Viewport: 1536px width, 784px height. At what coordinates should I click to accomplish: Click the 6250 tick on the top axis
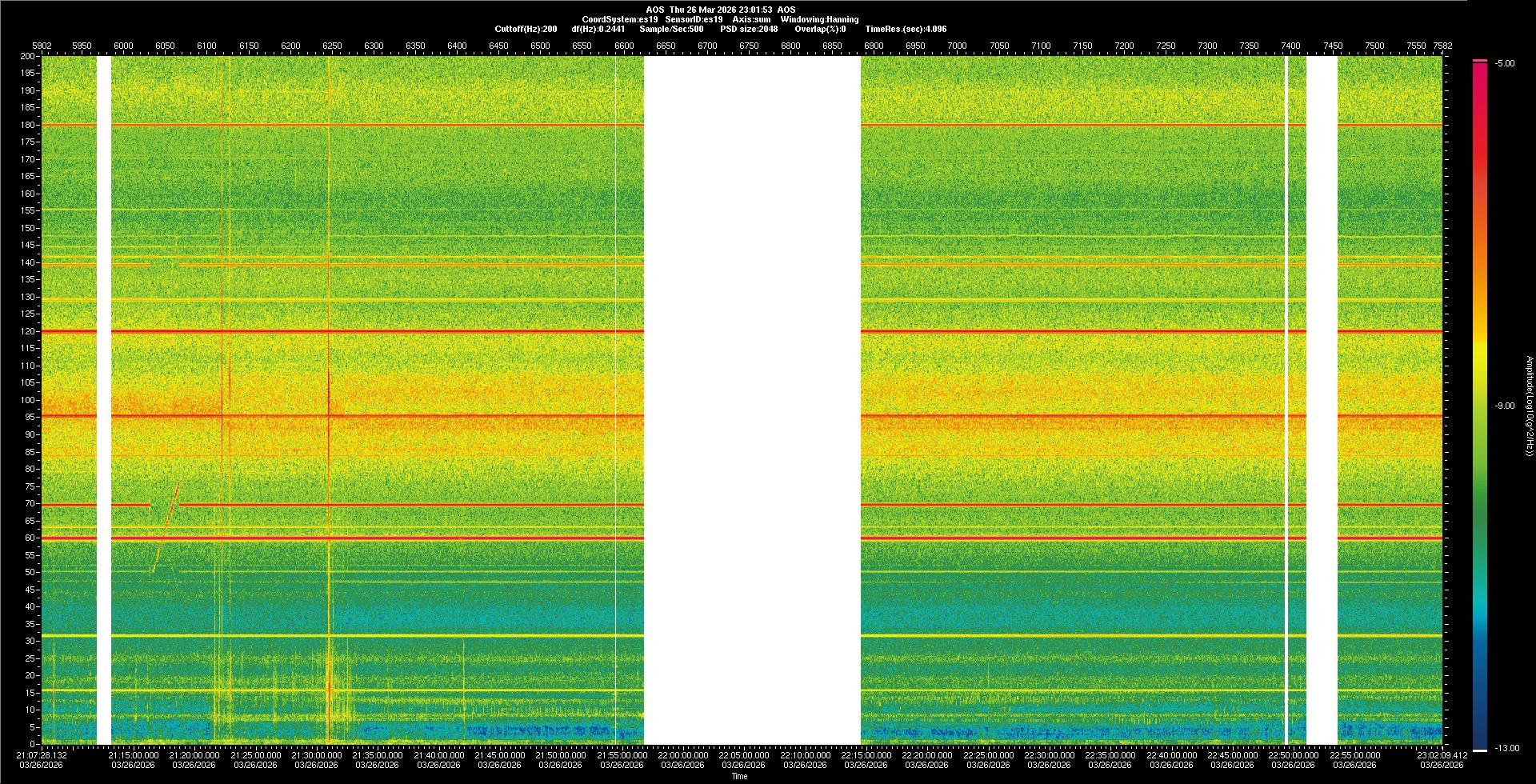332,46
